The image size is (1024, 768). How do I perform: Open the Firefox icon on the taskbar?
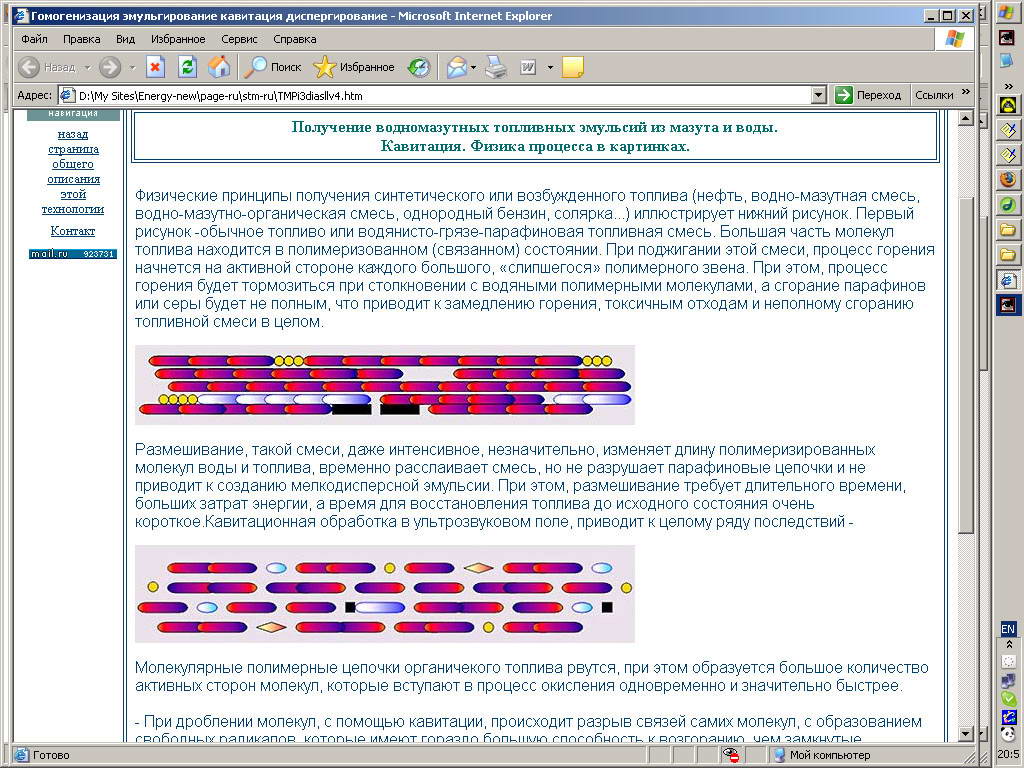pyautogui.click(x=1008, y=178)
